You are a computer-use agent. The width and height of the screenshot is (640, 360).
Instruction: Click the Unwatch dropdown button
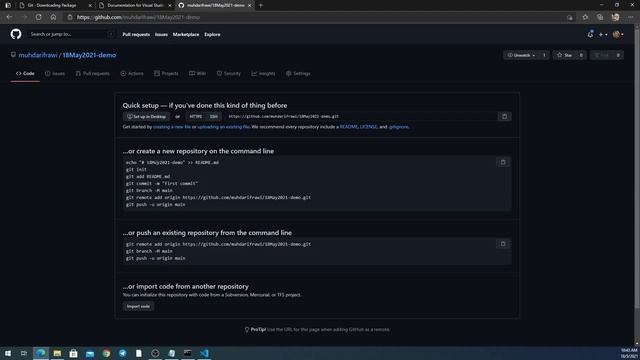pyautogui.click(x=521, y=55)
